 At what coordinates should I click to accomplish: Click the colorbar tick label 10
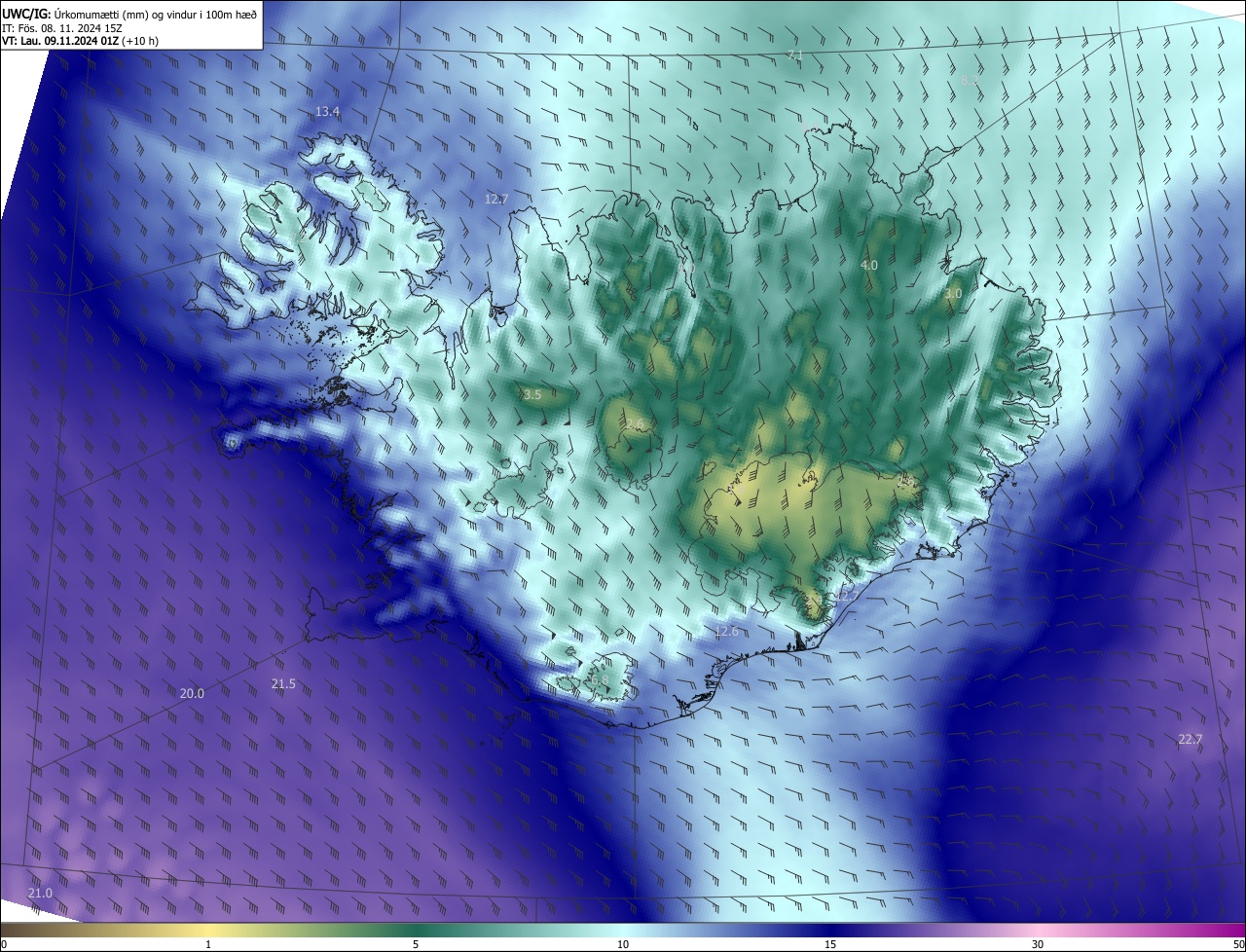pyautogui.click(x=623, y=944)
